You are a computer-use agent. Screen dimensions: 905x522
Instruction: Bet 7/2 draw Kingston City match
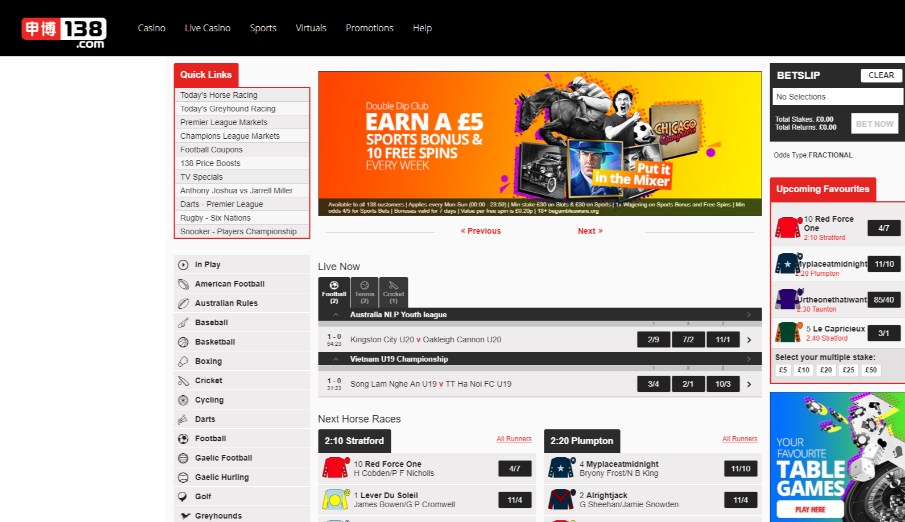click(688, 340)
